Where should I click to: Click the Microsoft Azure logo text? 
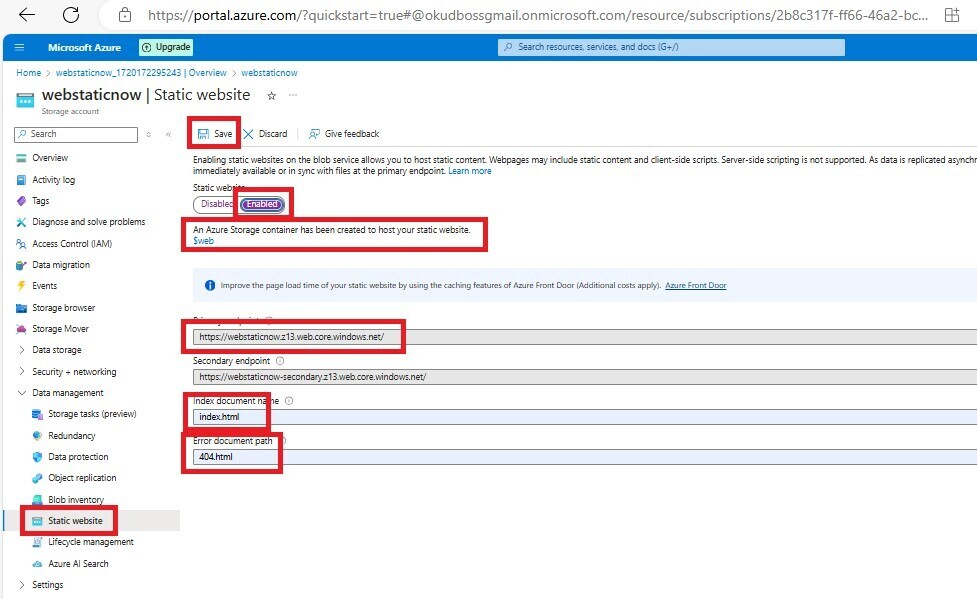[84, 47]
